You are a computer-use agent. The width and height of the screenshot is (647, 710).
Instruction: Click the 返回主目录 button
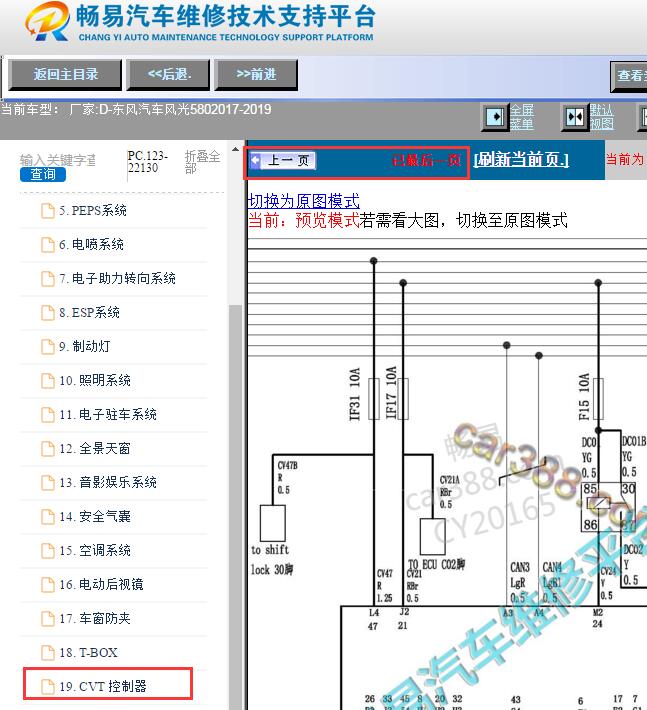(x=65, y=74)
